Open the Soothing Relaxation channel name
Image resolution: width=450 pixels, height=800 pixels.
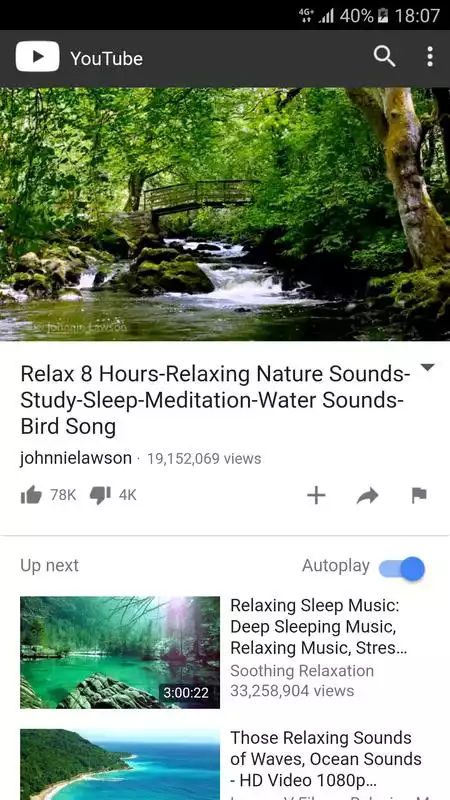pyautogui.click(x=302, y=670)
